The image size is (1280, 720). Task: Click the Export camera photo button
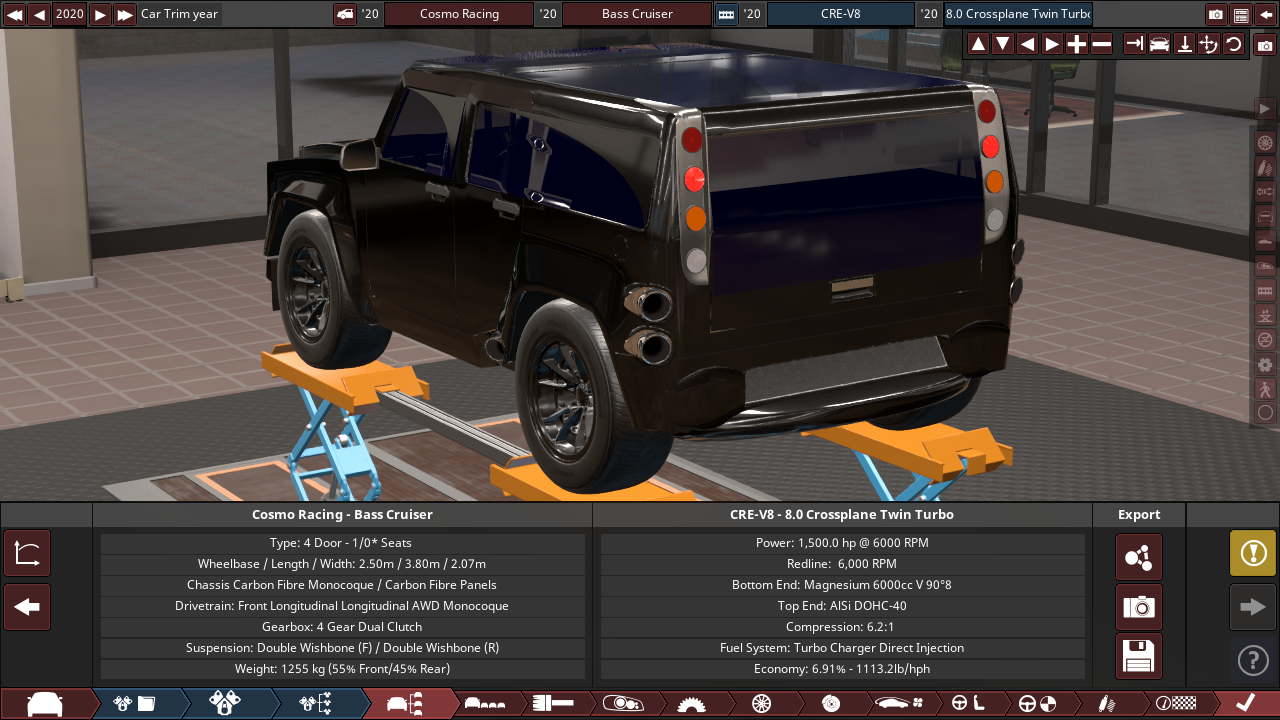[x=1139, y=607]
